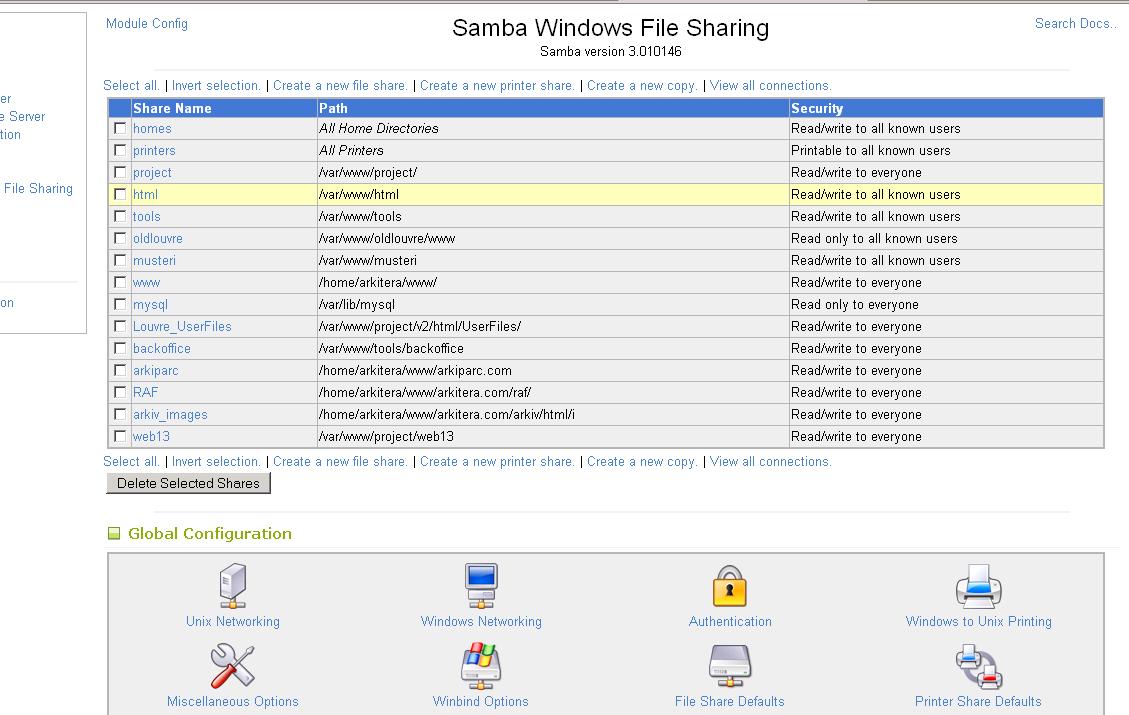
Task: Check the Louvre_UserFiles share checkbox
Action: [120, 326]
